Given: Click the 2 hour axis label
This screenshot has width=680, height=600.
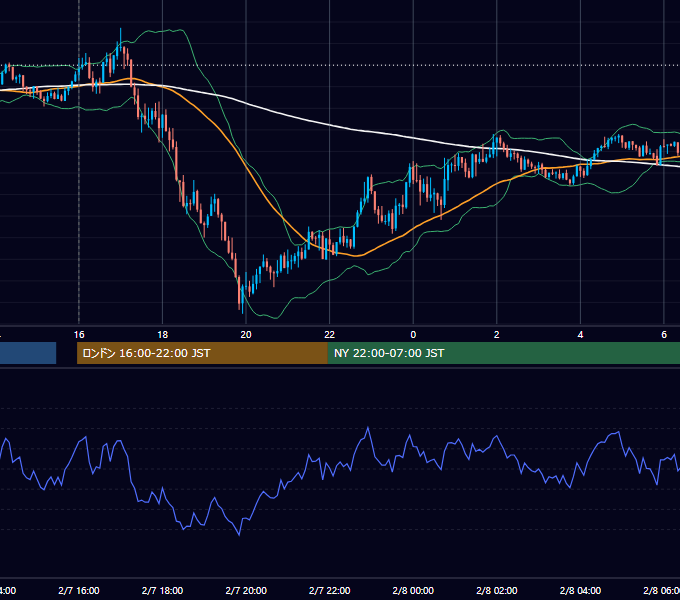Looking at the screenshot, I should click(x=497, y=335).
